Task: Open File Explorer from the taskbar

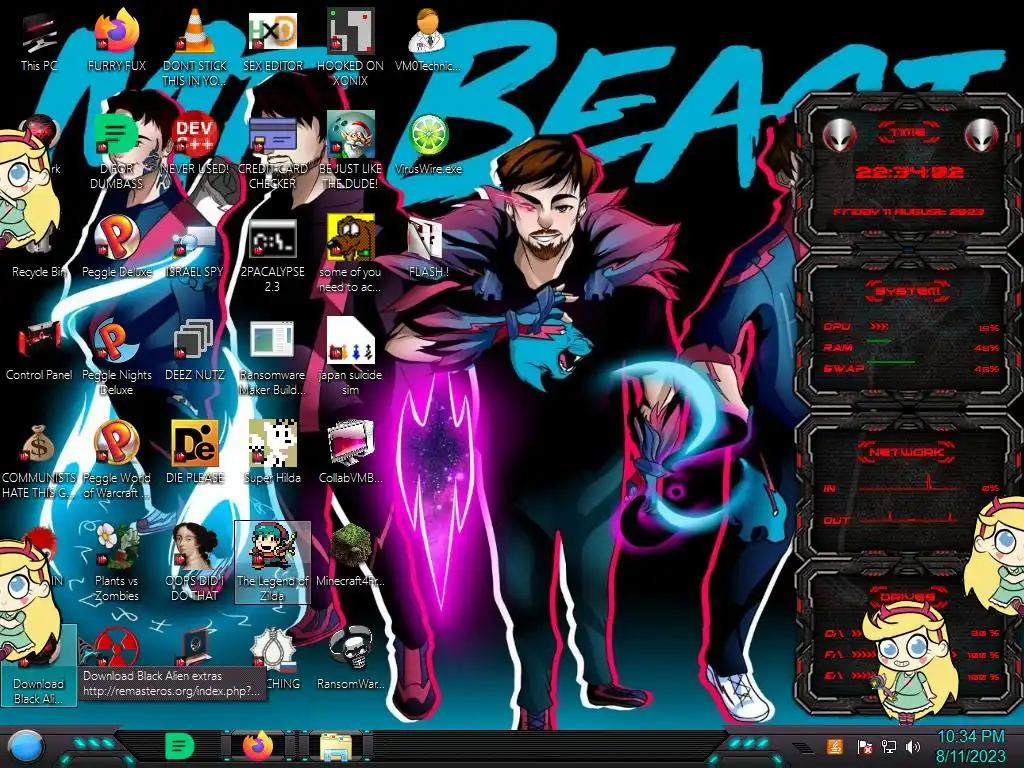Action: coord(336,746)
